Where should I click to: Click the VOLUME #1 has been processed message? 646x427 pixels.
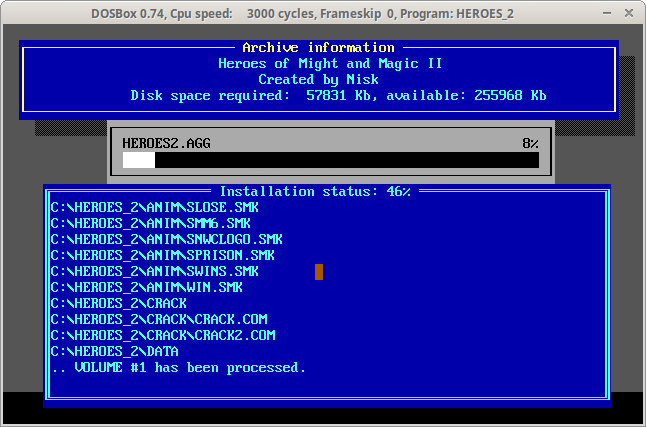(x=178, y=368)
